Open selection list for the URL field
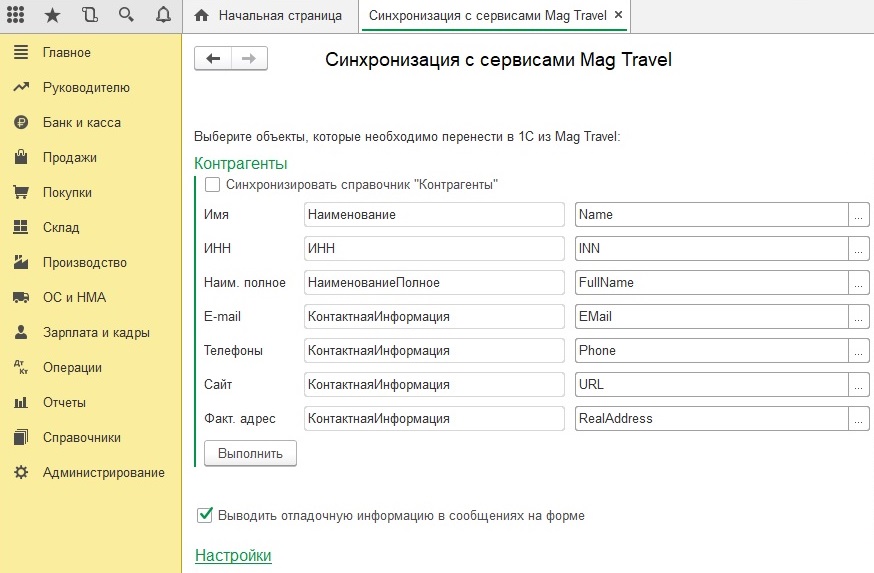The image size is (874, 573). click(858, 385)
